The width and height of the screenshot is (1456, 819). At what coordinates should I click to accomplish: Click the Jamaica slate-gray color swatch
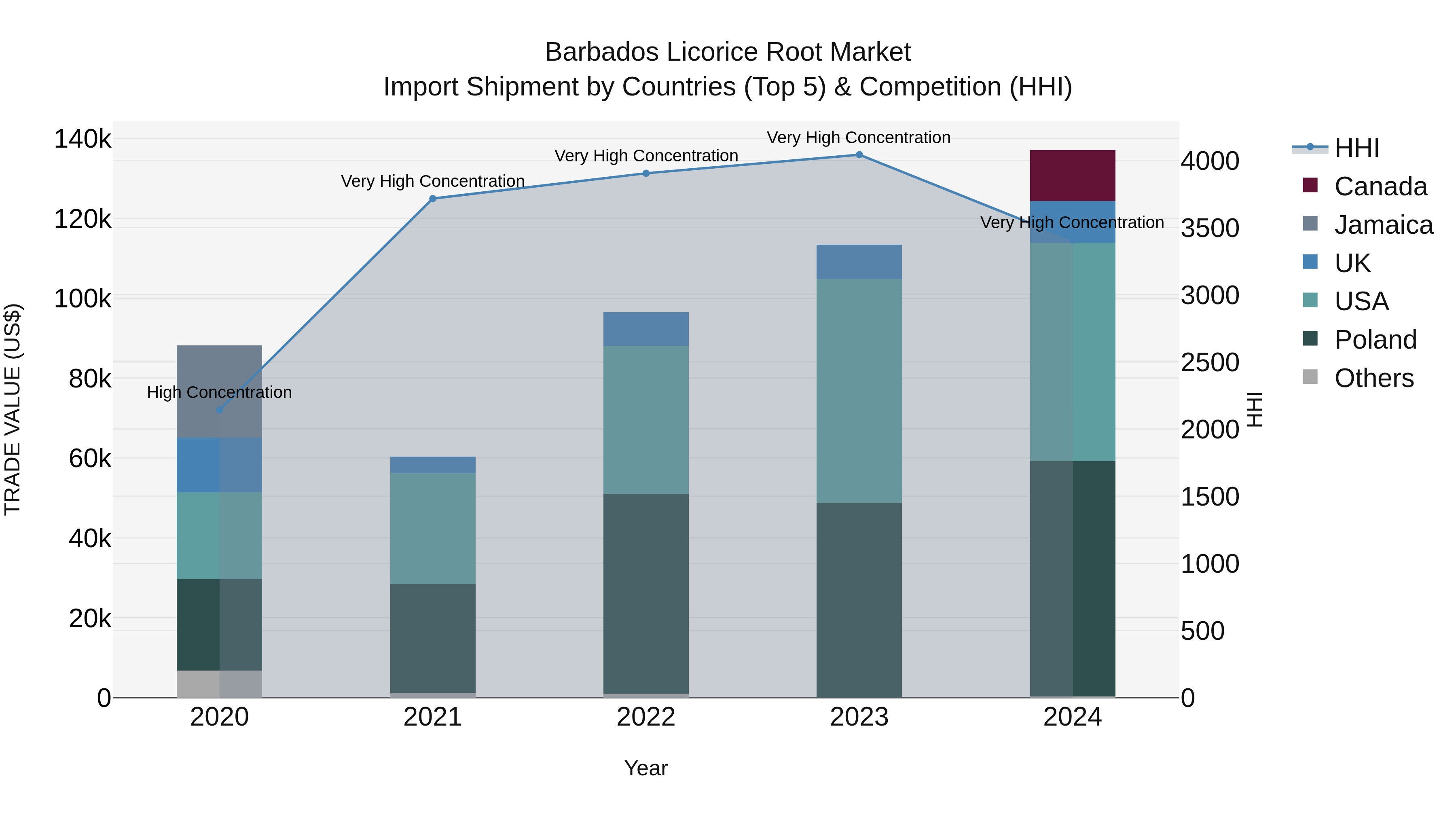click(x=1310, y=223)
